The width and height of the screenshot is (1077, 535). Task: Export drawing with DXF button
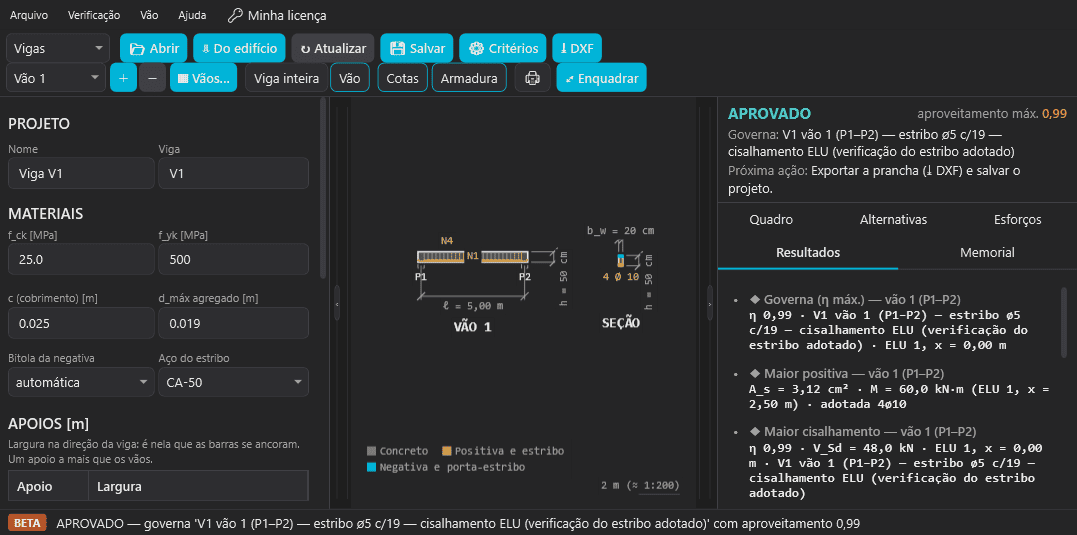[x=577, y=49]
